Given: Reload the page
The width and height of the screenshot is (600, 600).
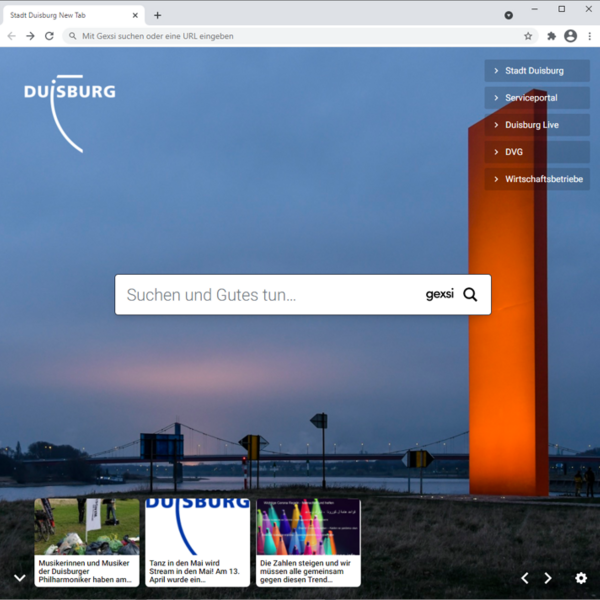Looking at the screenshot, I should click(x=49, y=36).
